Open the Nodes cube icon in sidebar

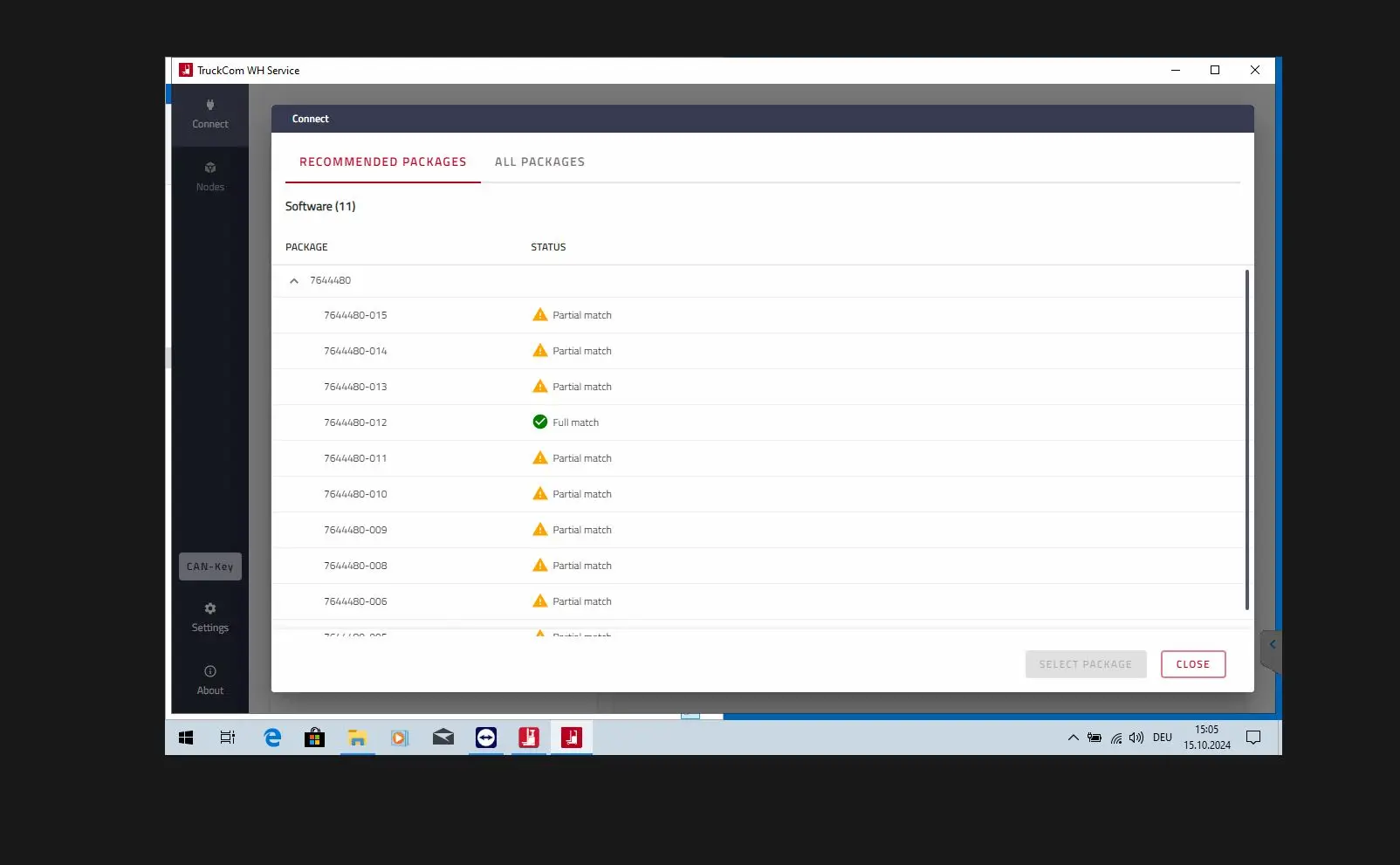coord(210,168)
